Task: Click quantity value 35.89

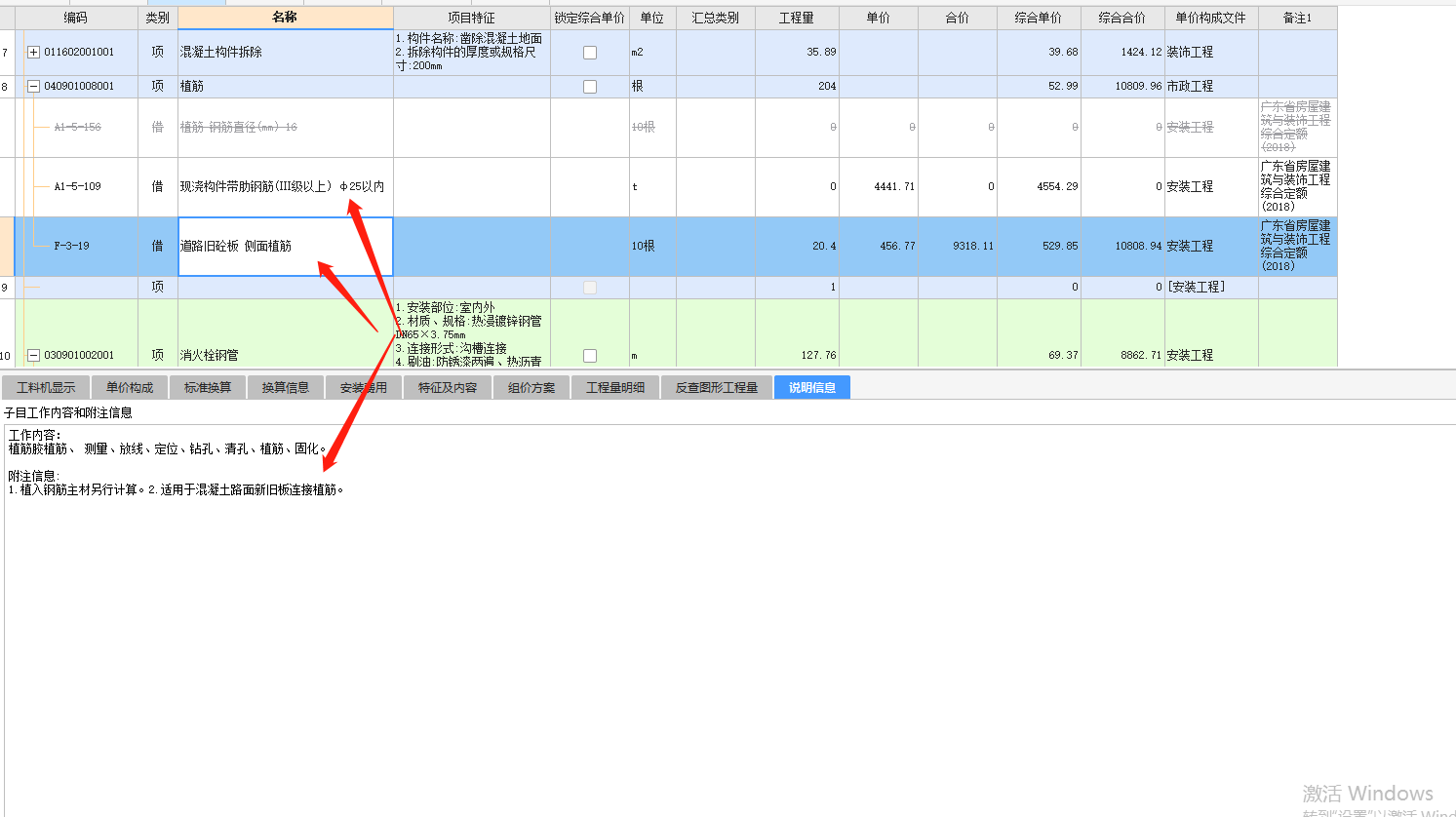Action: [x=821, y=53]
